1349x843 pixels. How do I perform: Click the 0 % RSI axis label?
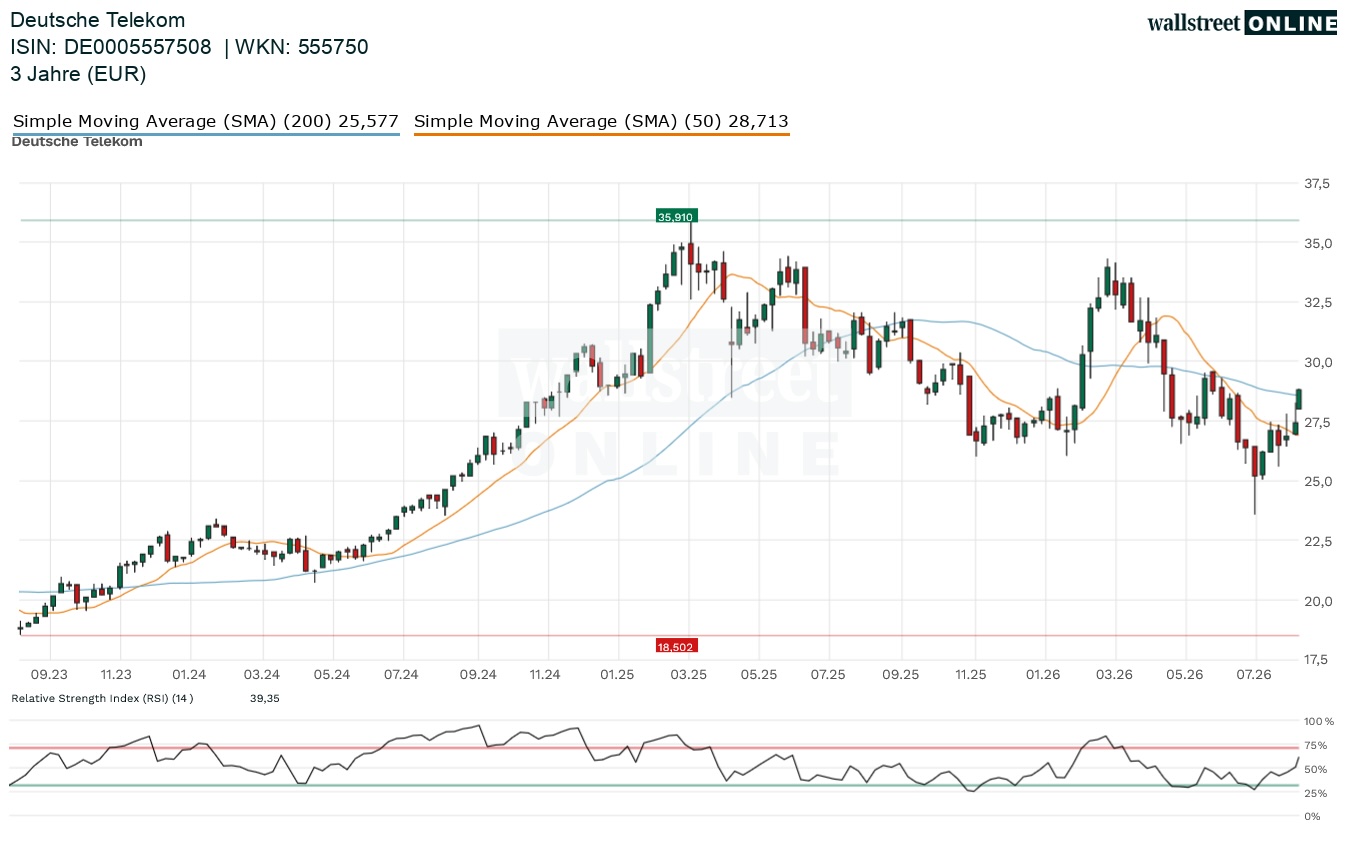point(1313,817)
